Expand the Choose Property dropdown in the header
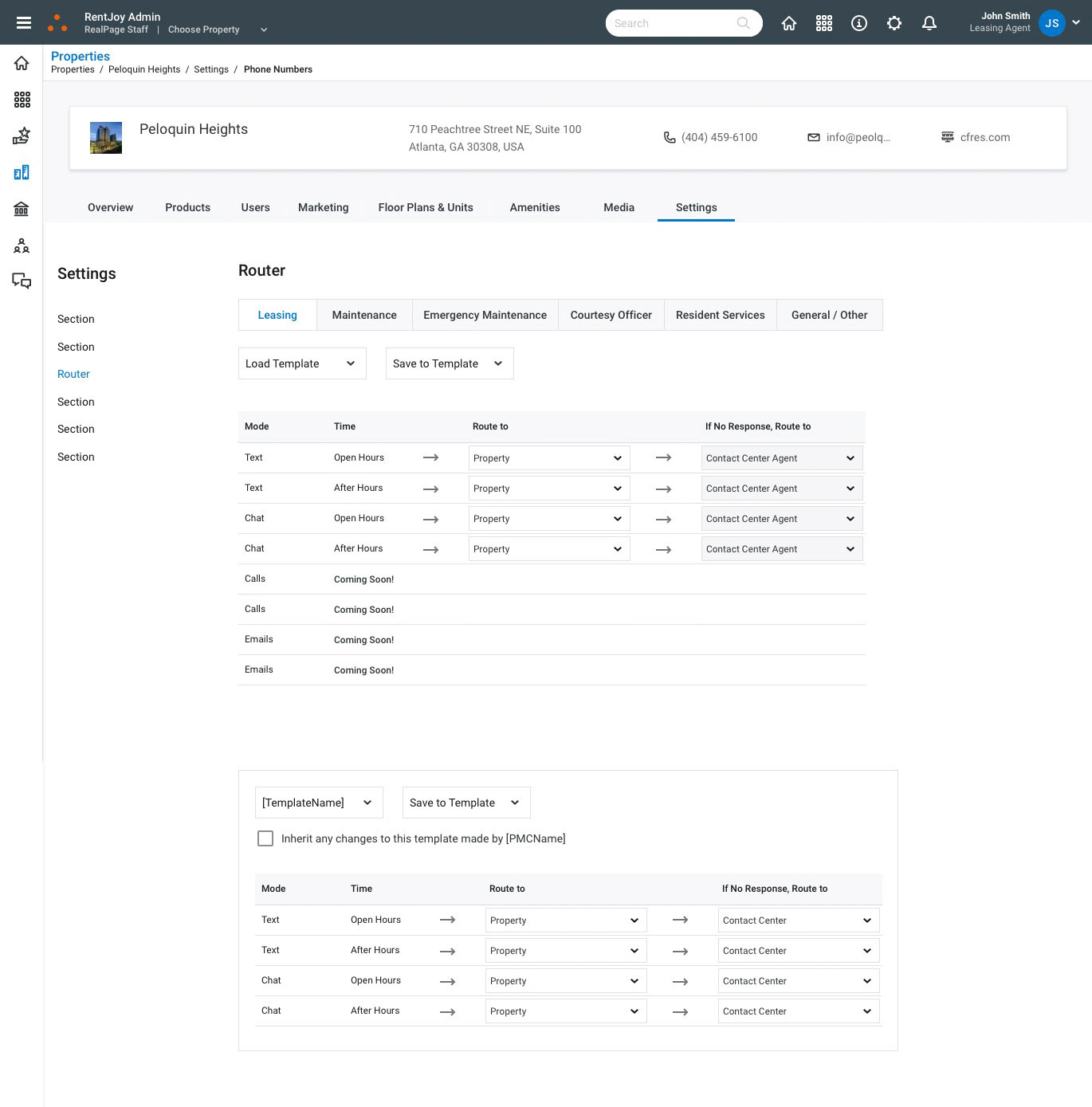1092x1107 pixels. point(218,29)
